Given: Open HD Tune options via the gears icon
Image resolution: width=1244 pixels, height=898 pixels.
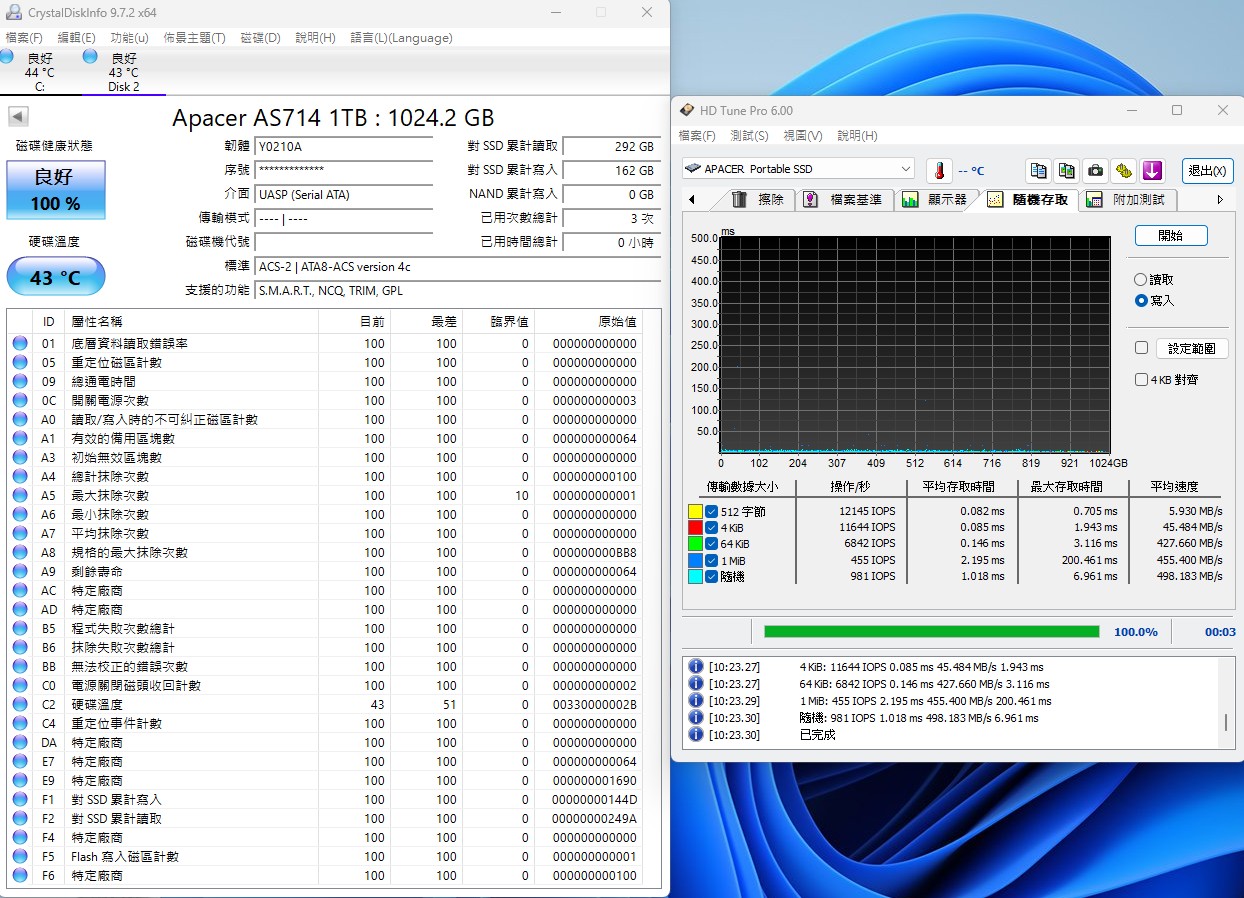Looking at the screenshot, I should click(x=1123, y=171).
